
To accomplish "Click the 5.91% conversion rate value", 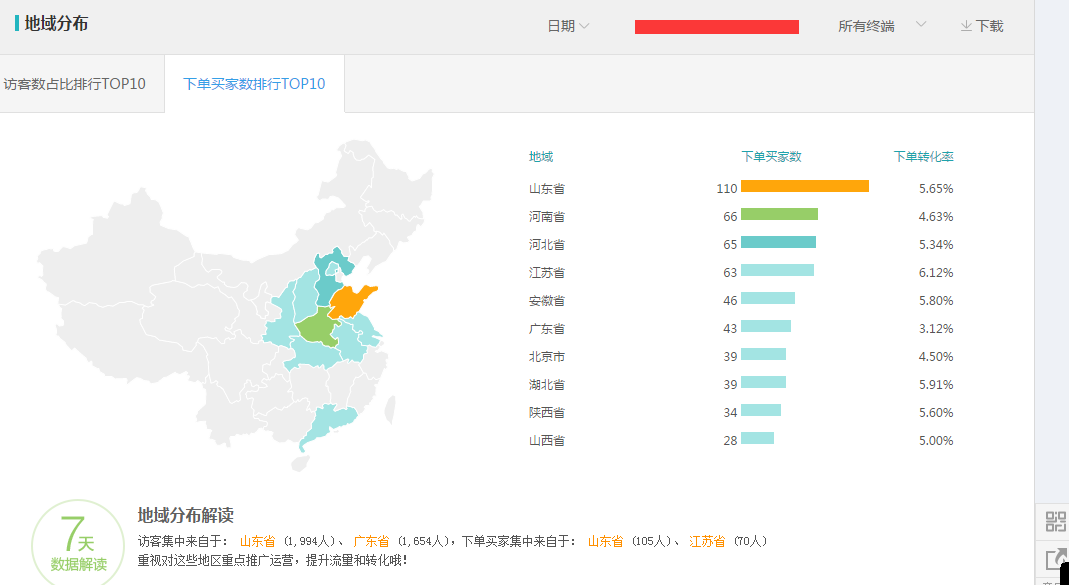I will 936,385.
